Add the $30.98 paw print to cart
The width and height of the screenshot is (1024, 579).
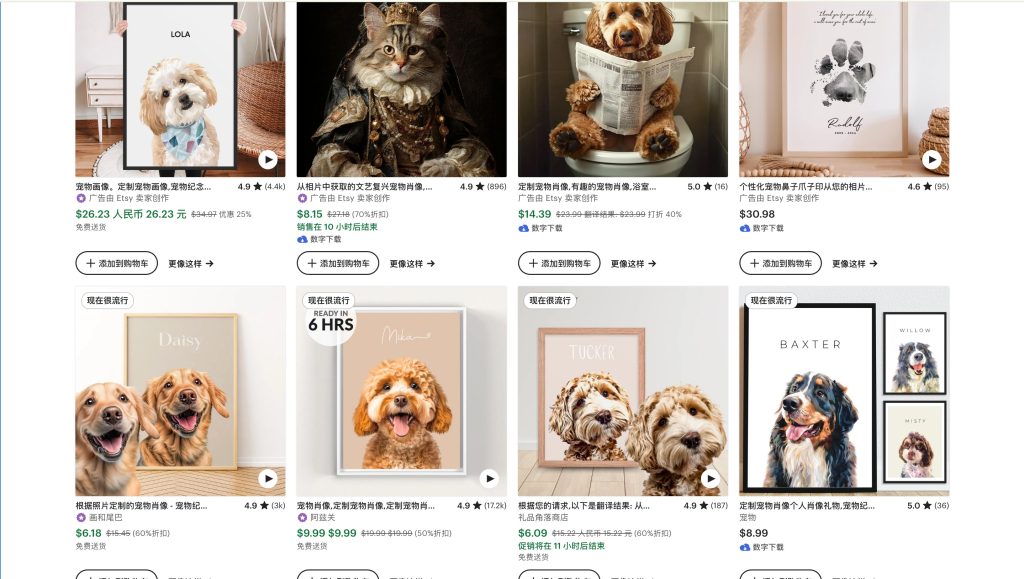780,264
